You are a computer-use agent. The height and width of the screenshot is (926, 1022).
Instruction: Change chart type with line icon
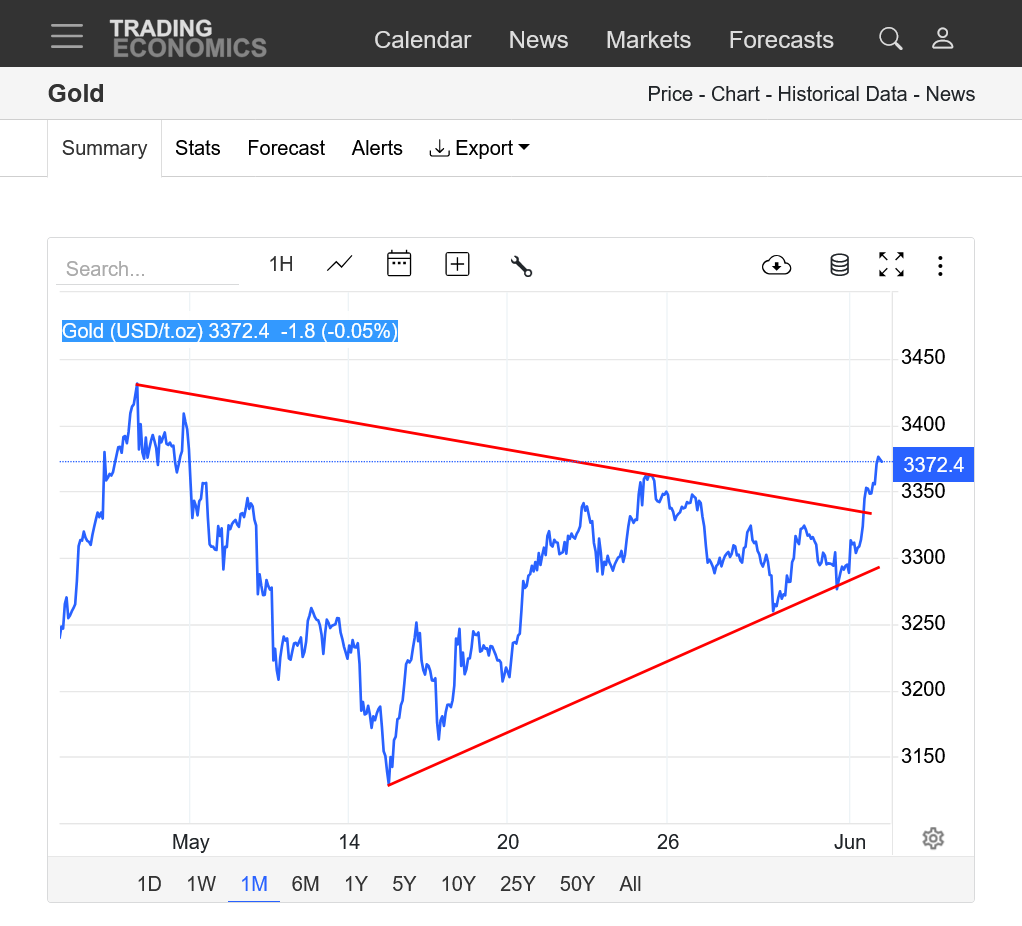340,264
